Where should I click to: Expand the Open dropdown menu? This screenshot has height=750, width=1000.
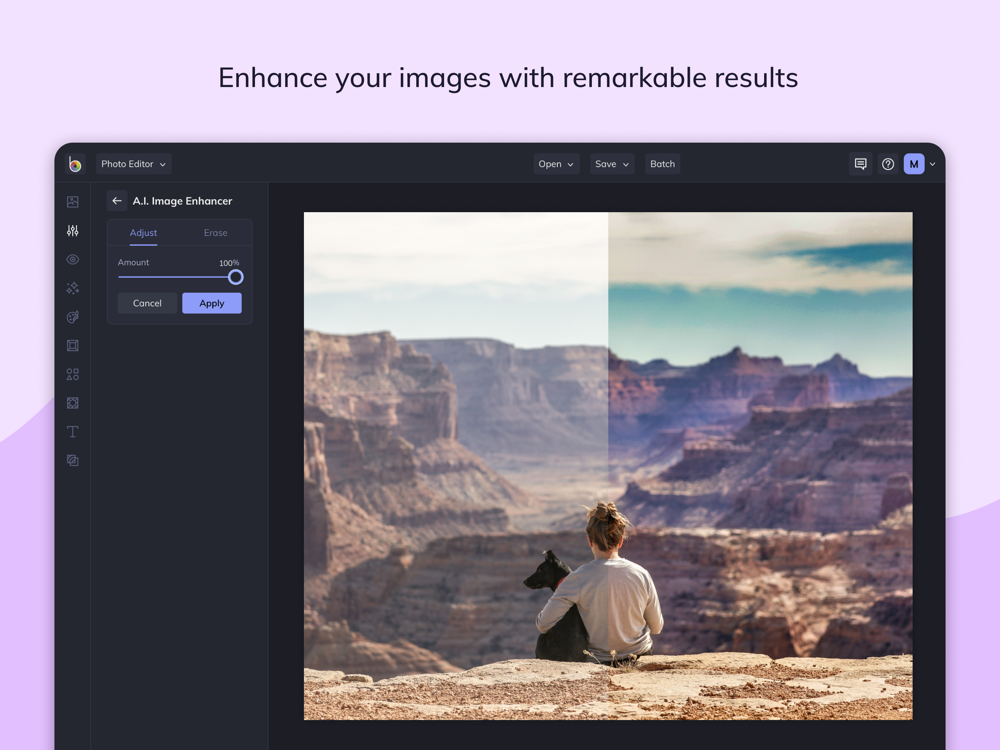coord(556,164)
